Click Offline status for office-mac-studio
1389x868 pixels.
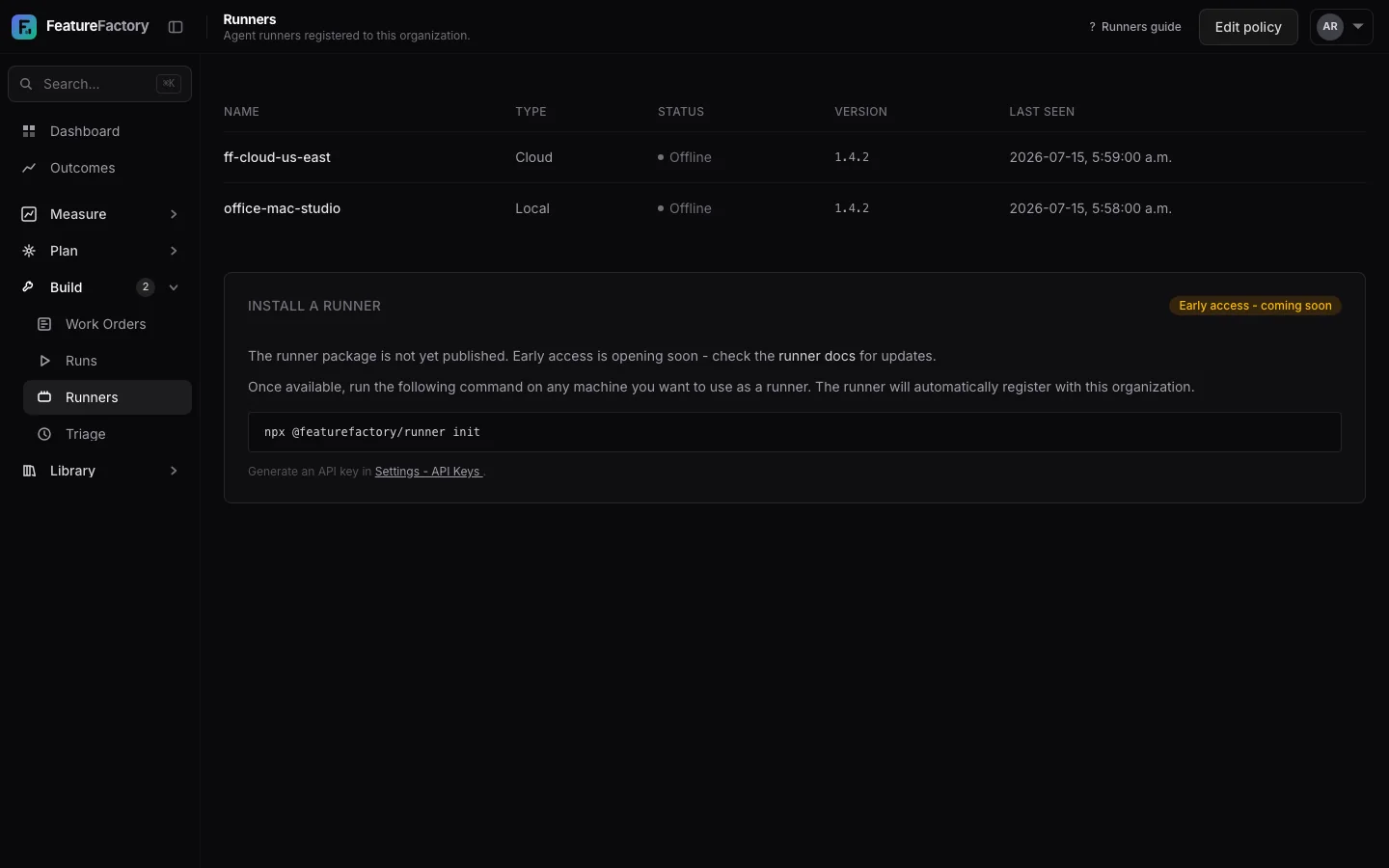[x=685, y=208]
